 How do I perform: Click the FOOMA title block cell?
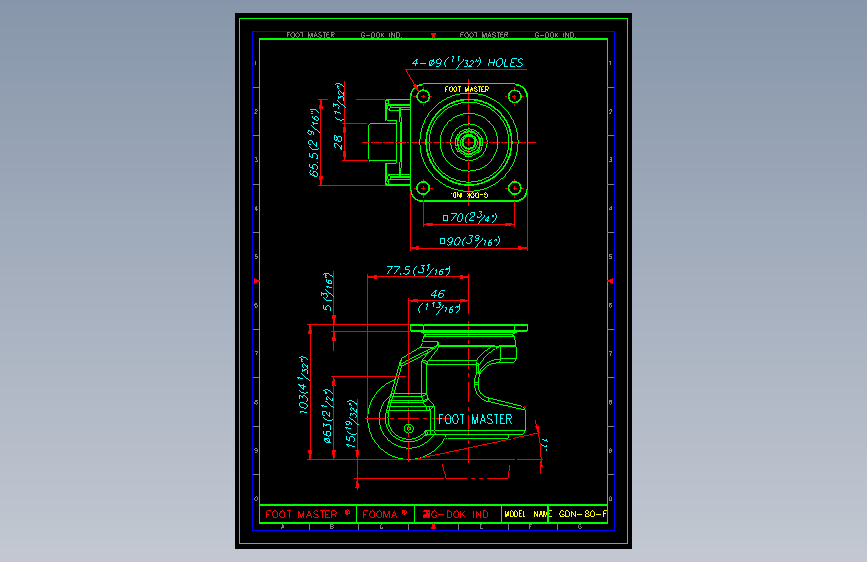[385, 514]
